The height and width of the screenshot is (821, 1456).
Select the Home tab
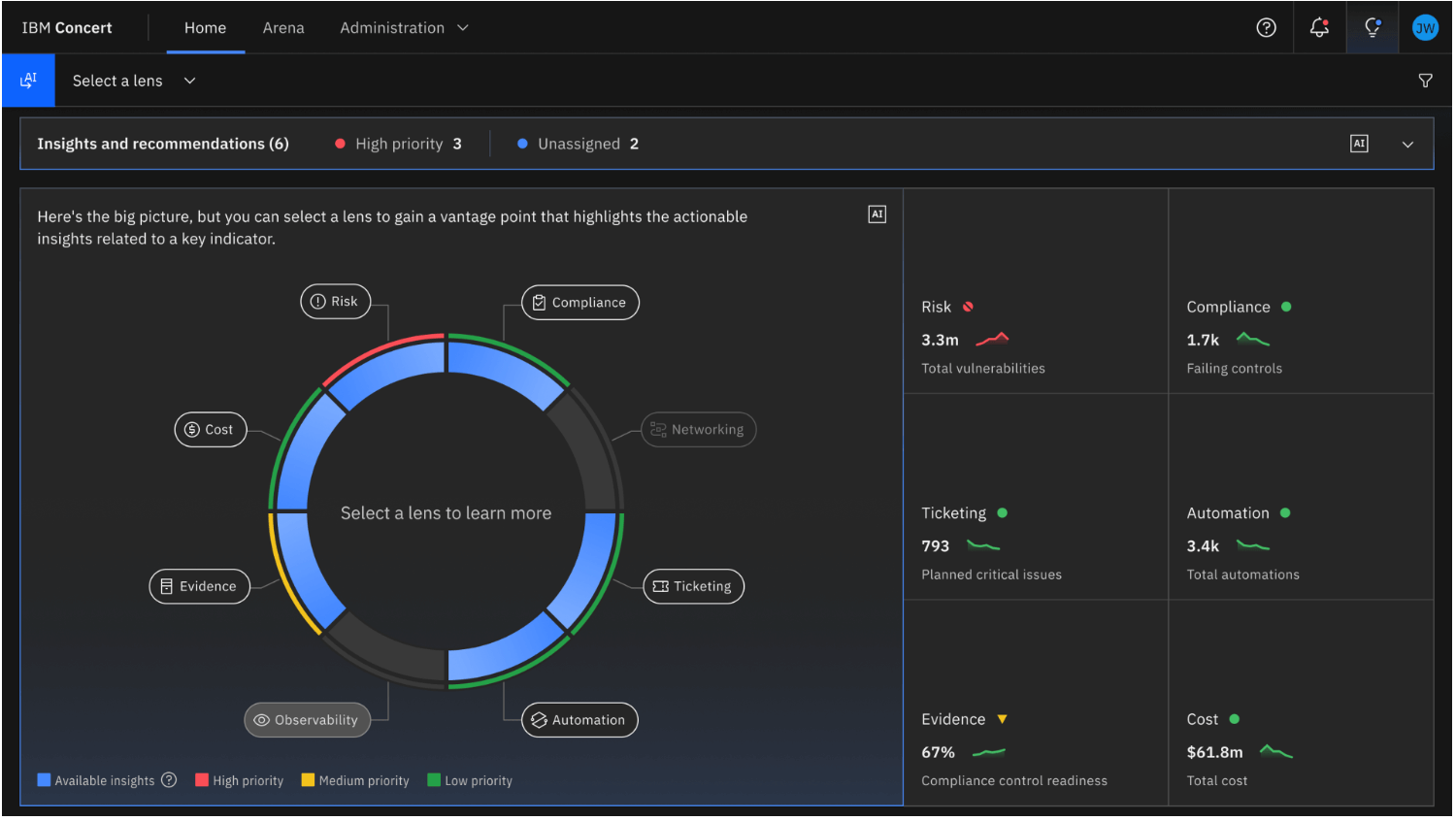click(x=205, y=27)
